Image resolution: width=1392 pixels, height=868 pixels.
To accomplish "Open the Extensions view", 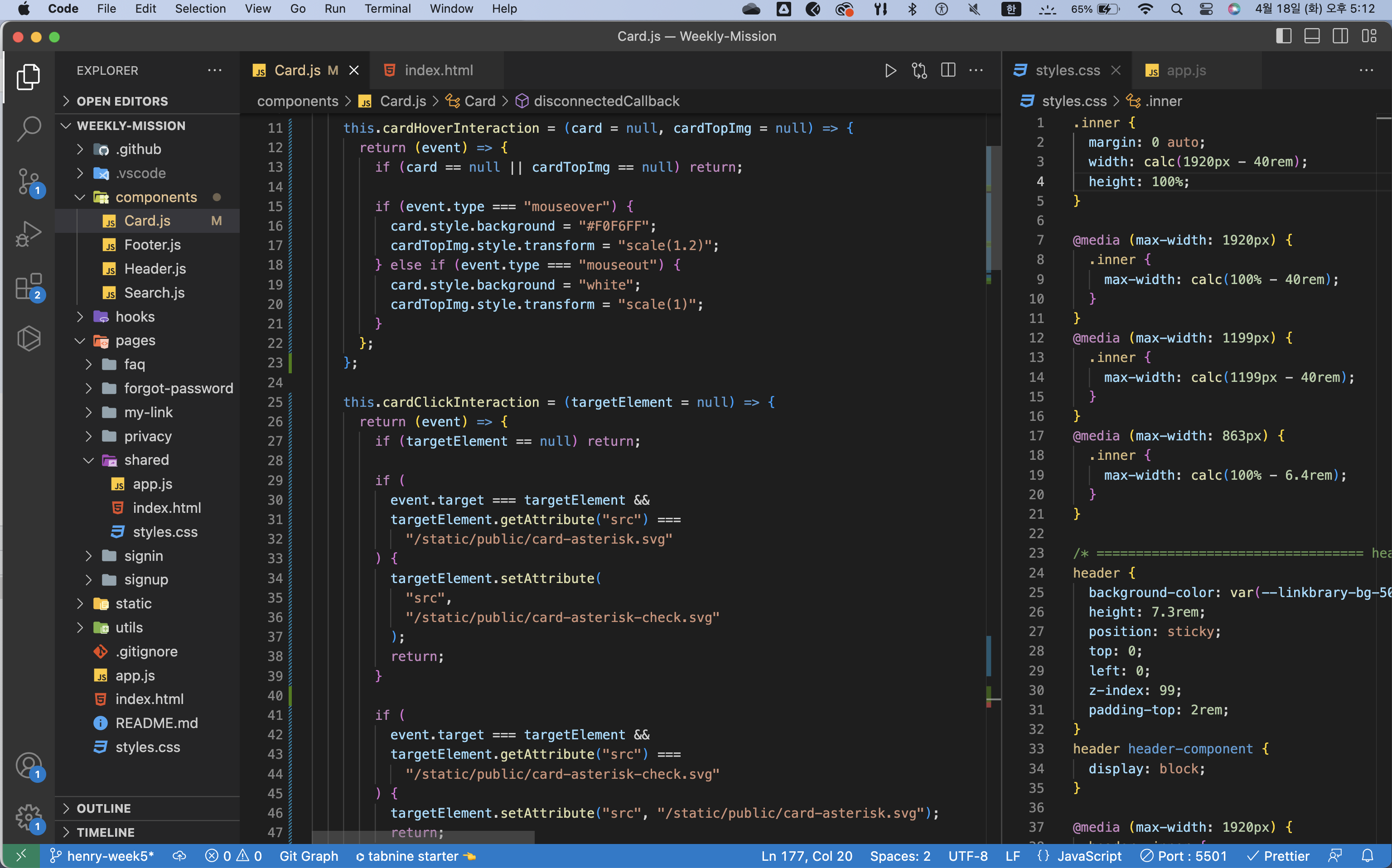I will click(x=28, y=286).
